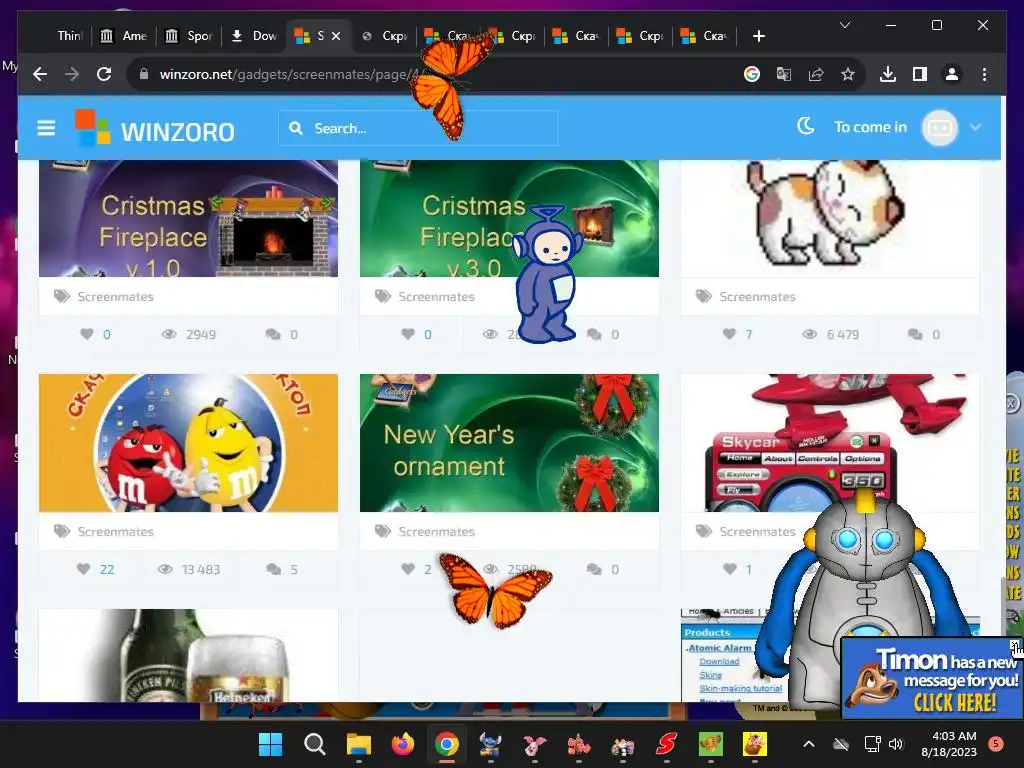Go back with the browser back arrow
1024x768 pixels.
coord(40,74)
